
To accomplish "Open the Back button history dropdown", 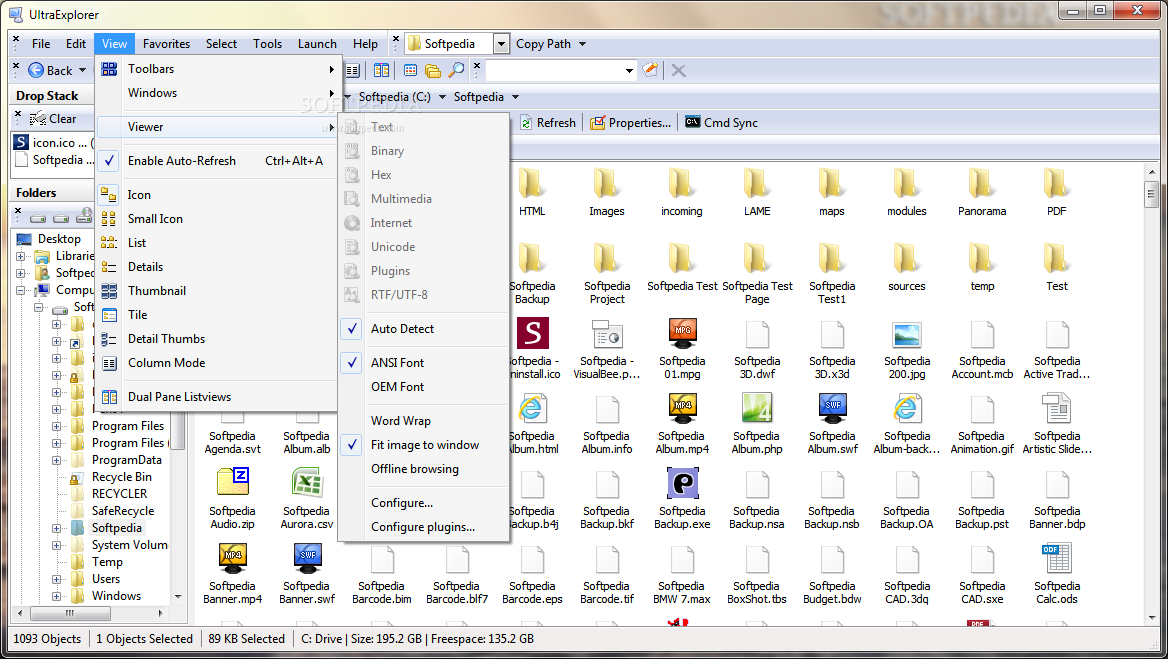I will (83, 71).
